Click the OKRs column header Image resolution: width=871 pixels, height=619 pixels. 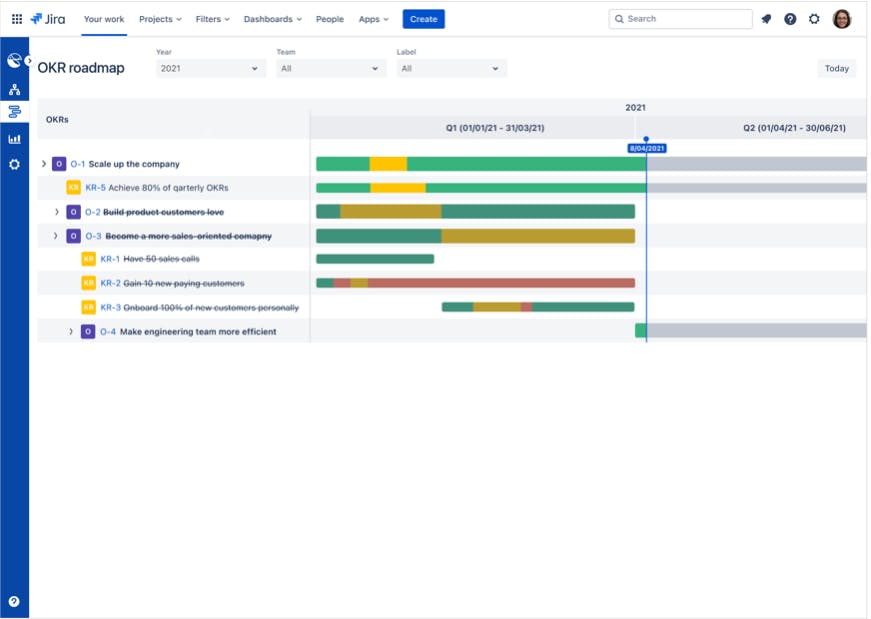(x=57, y=119)
